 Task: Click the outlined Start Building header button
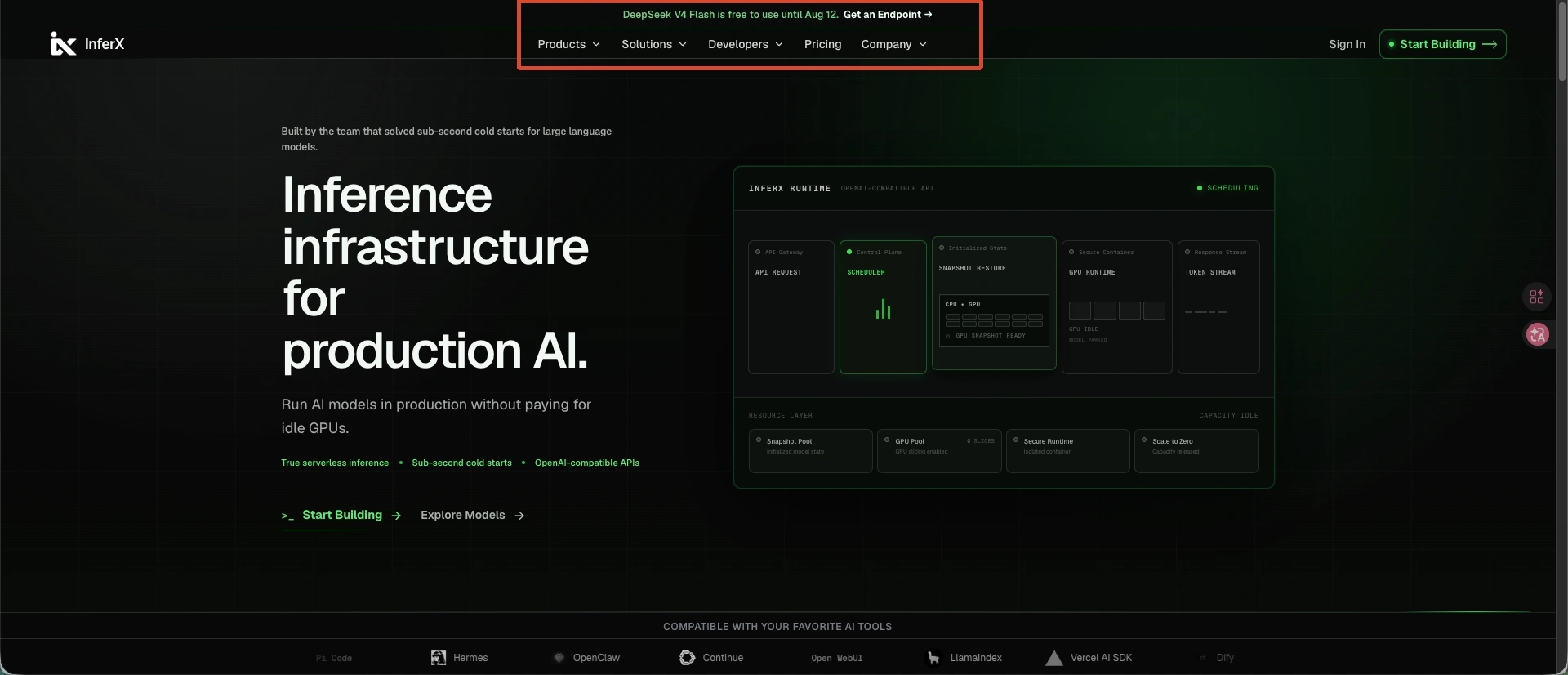click(x=1443, y=44)
